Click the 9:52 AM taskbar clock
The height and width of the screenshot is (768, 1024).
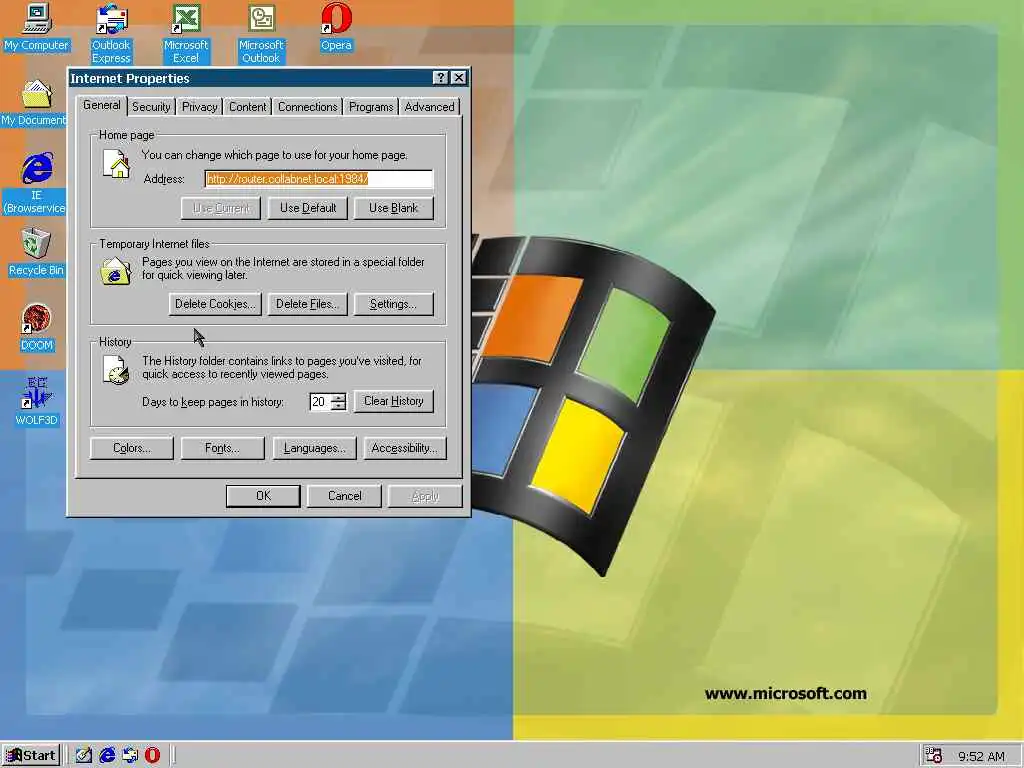pyautogui.click(x=981, y=756)
